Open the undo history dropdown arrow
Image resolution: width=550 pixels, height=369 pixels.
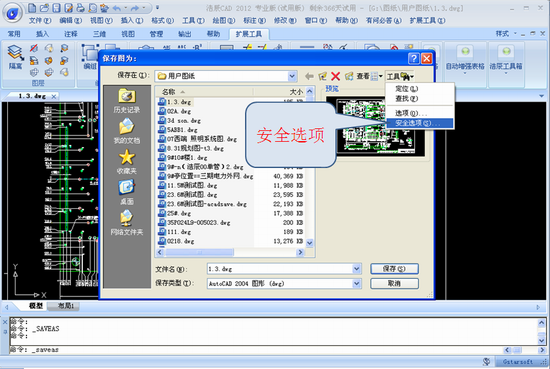tap(125, 8)
